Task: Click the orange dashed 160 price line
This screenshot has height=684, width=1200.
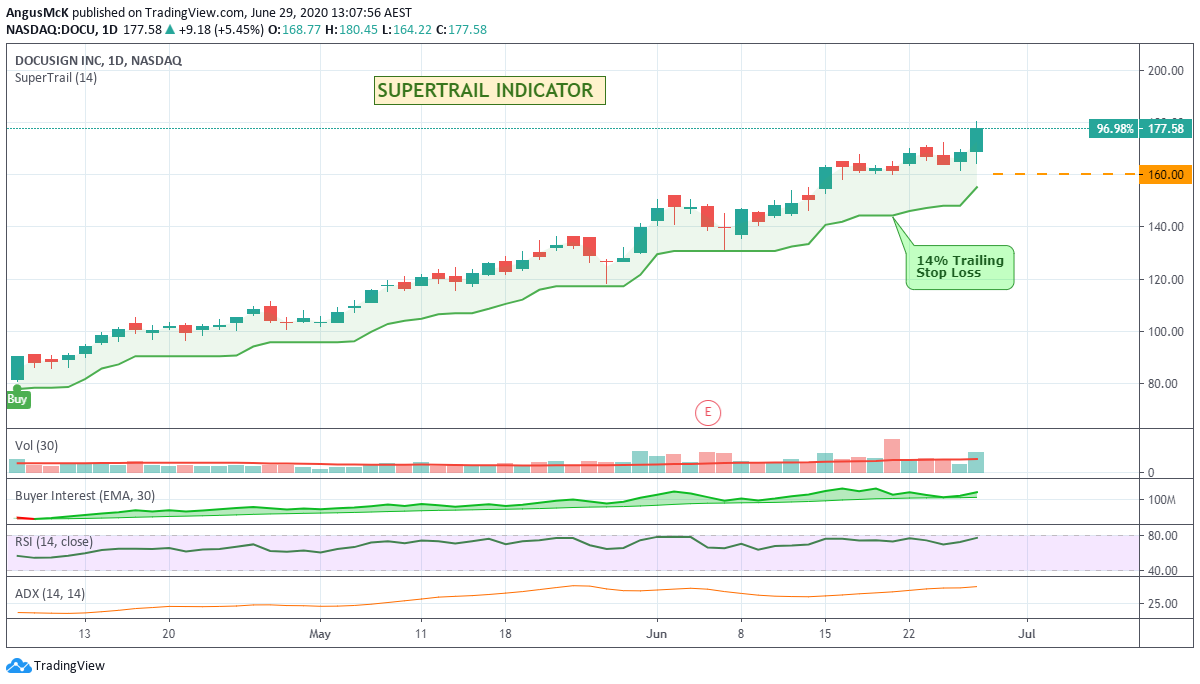Action: coord(1064,174)
